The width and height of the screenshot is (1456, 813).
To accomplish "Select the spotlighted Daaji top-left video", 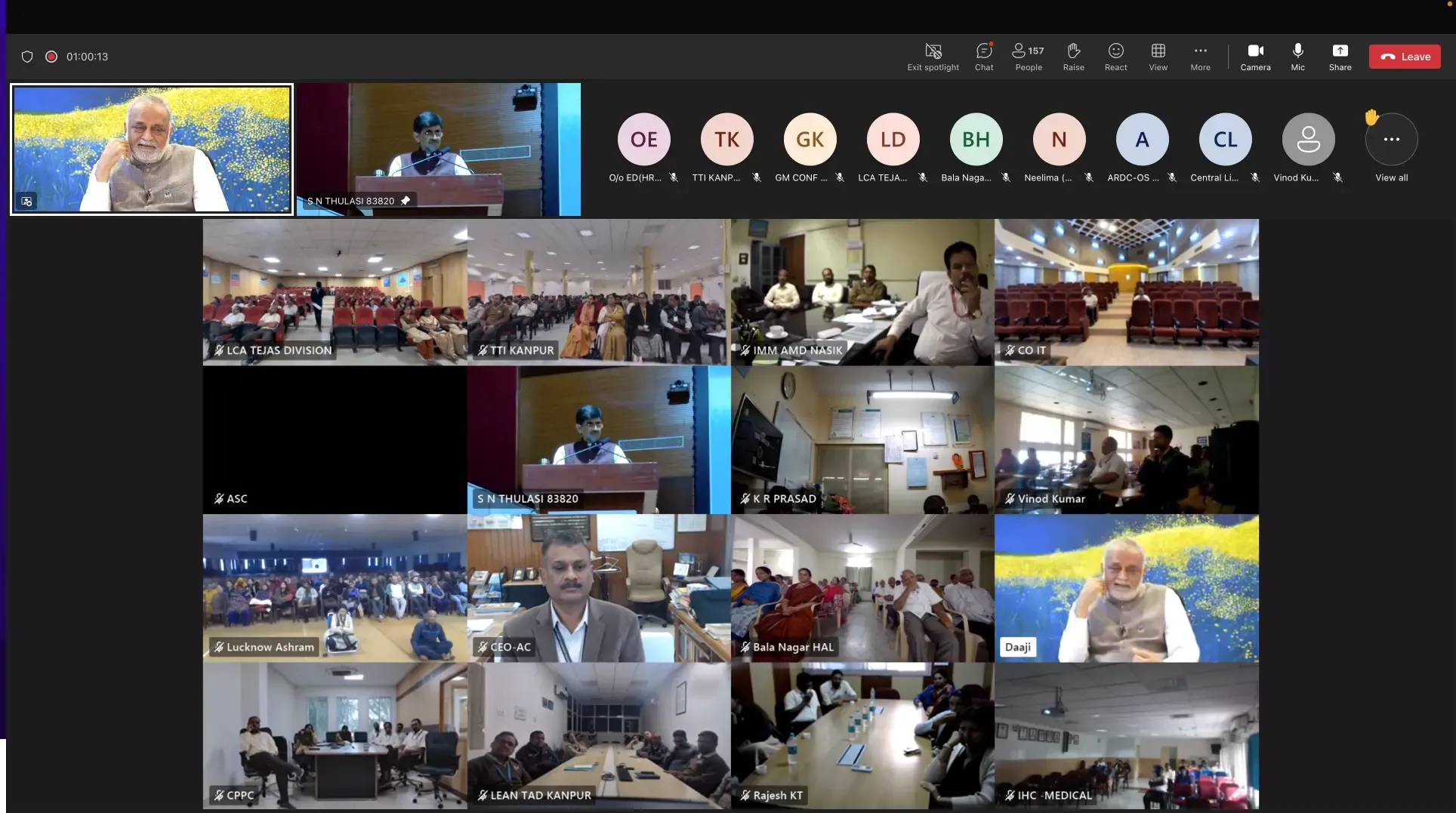I will coord(152,149).
